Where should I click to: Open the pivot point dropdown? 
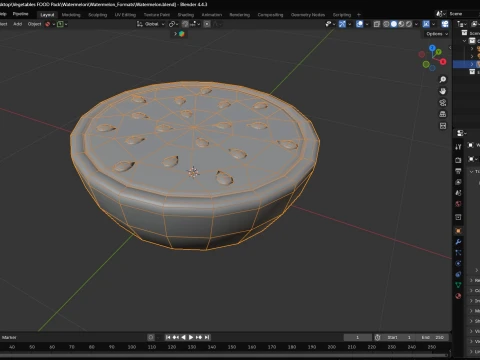[x=174, y=24]
